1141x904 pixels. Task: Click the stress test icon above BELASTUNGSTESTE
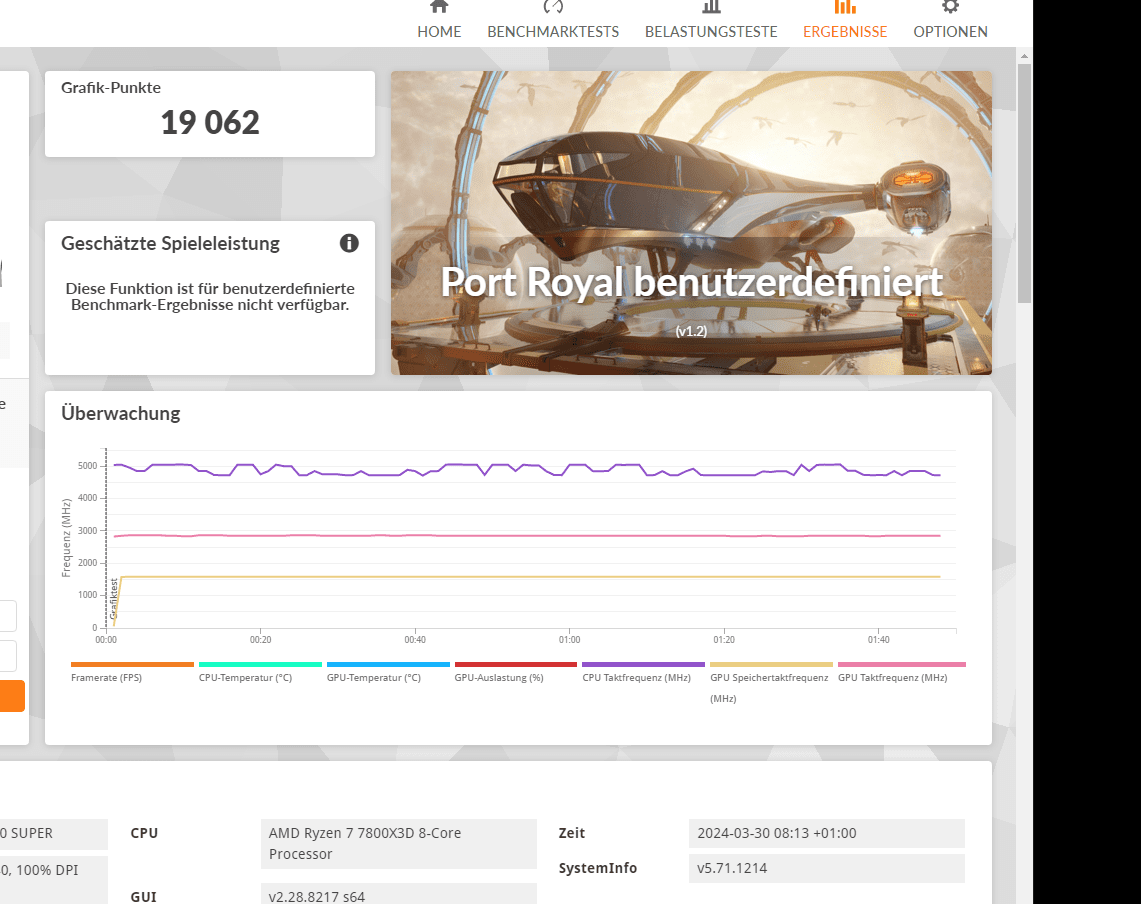point(711,7)
